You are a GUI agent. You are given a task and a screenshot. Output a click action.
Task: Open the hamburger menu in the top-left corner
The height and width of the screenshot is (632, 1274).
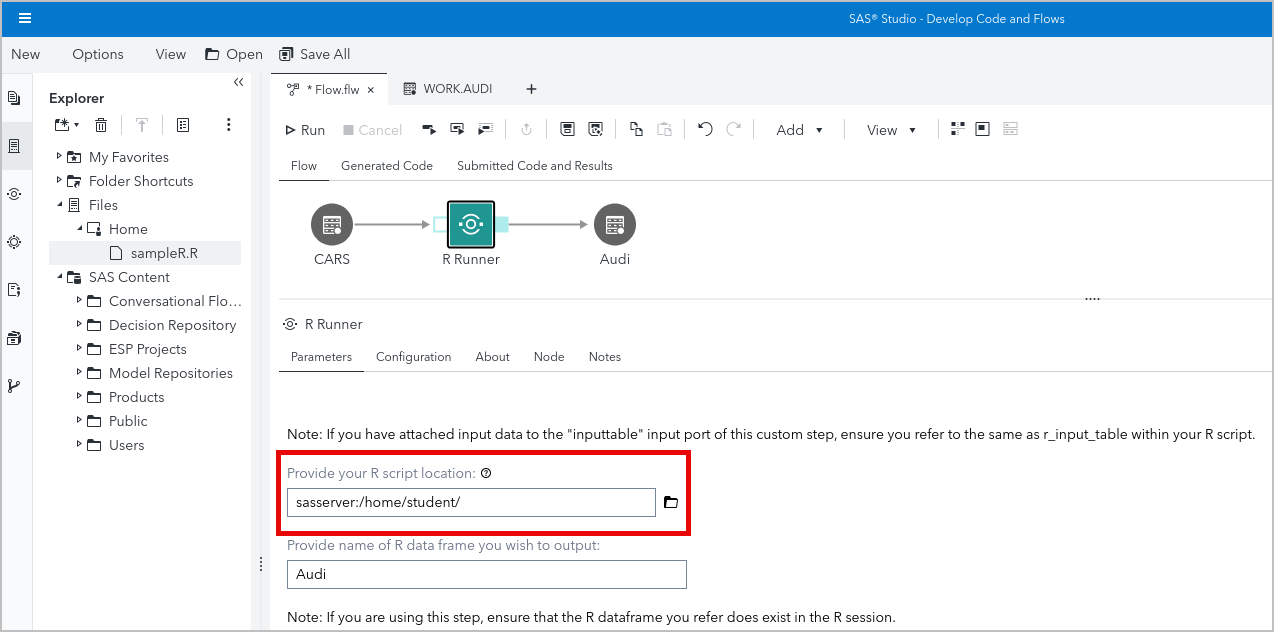click(x=25, y=17)
